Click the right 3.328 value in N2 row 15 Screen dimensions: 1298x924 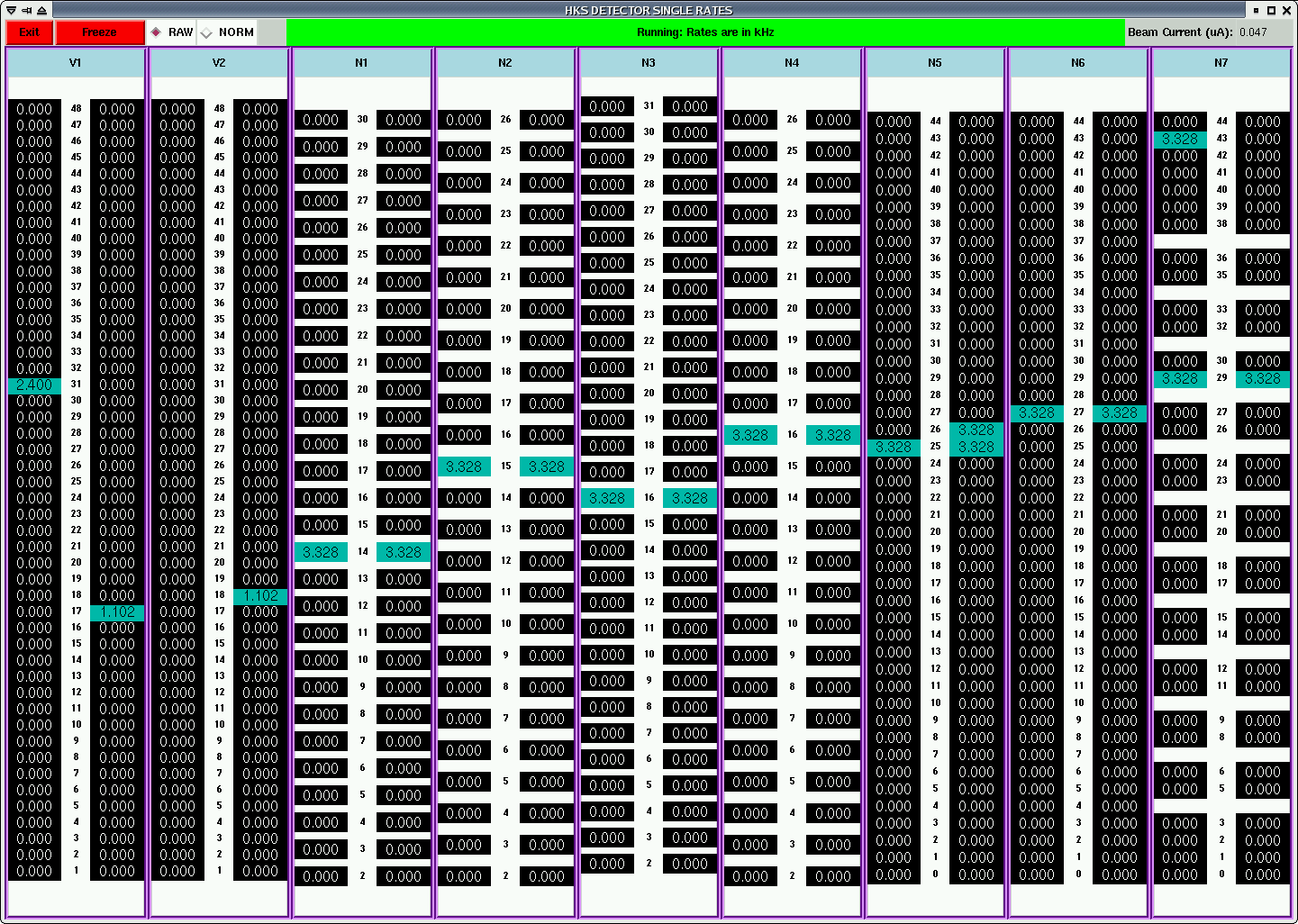click(547, 467)
